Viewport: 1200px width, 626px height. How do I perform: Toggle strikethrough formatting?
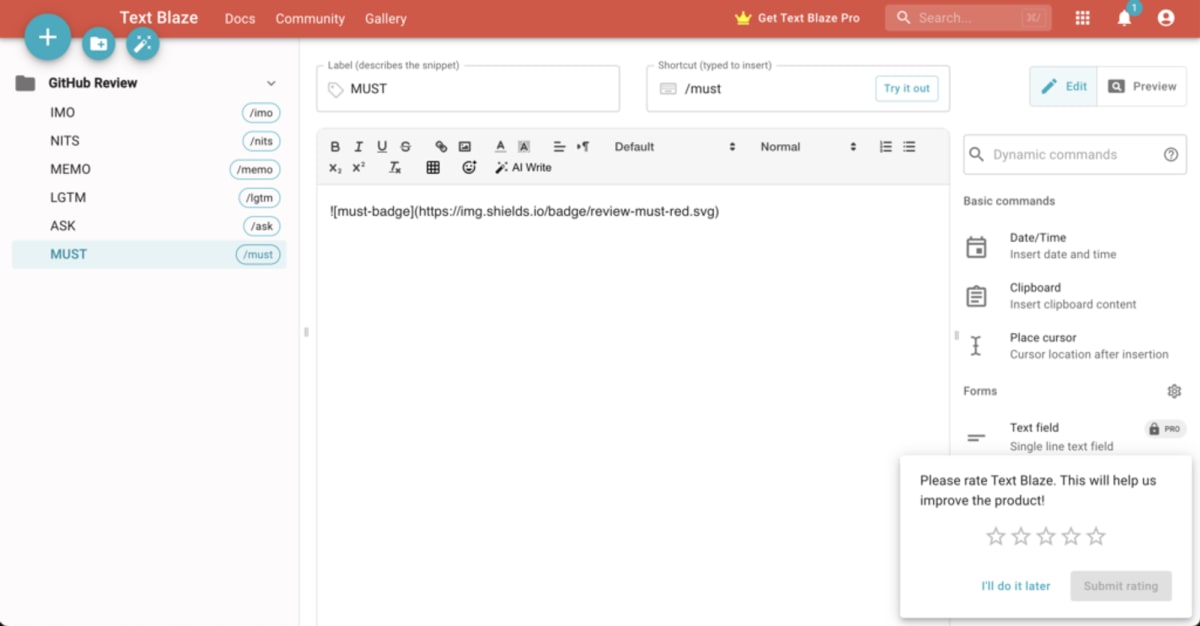[405, 147]
